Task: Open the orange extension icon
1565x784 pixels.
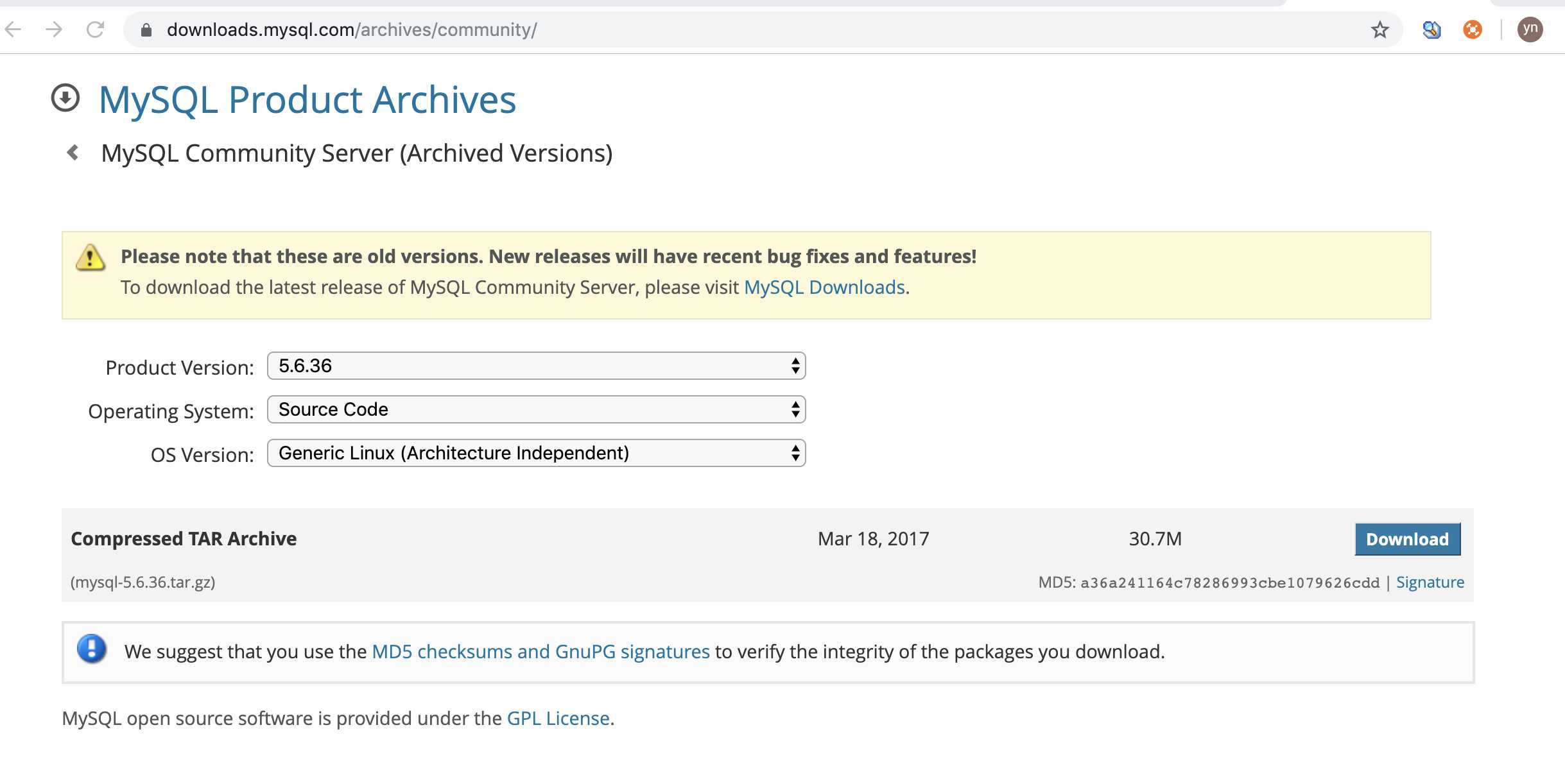Action: tap(1472, 30)
